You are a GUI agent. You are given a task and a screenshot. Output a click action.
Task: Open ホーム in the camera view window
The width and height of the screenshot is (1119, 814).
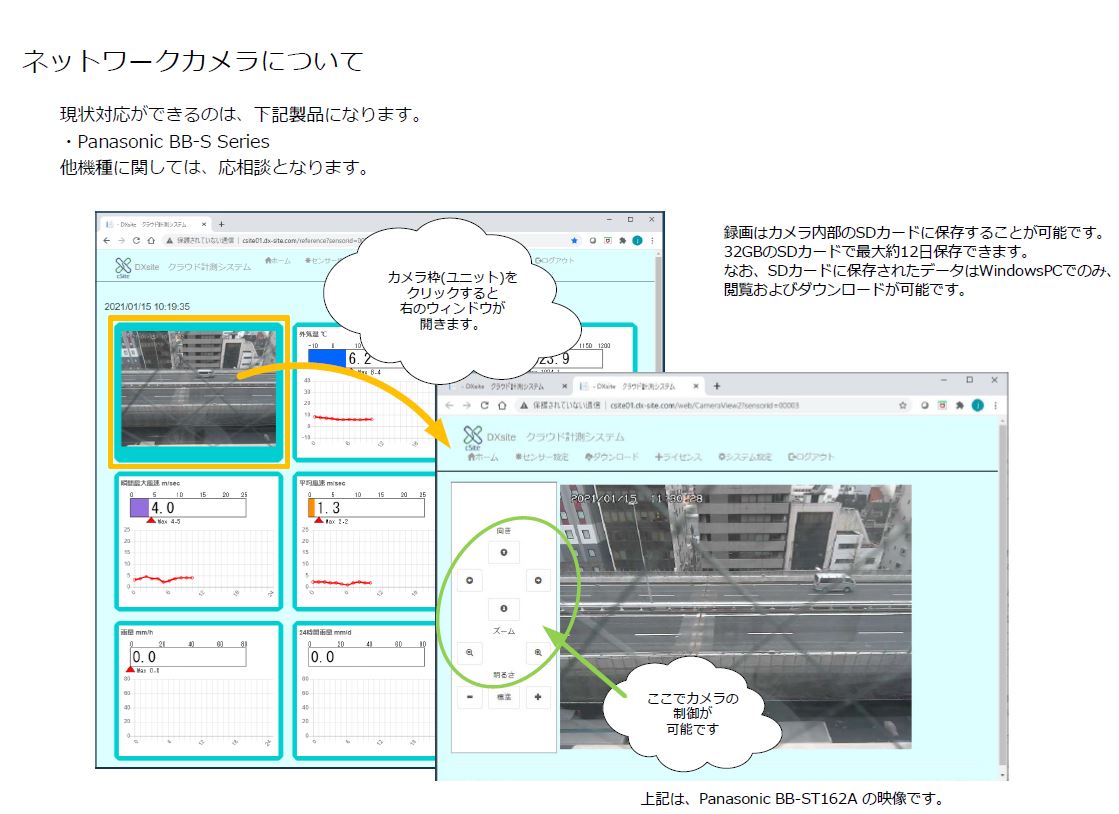pos(483,457)
